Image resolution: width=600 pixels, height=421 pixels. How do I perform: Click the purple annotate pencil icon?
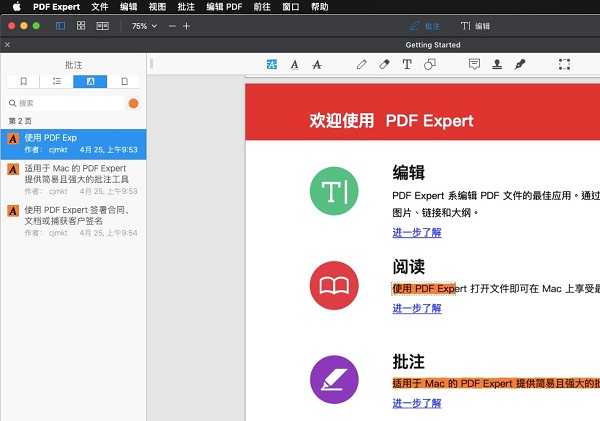(334, 380)
